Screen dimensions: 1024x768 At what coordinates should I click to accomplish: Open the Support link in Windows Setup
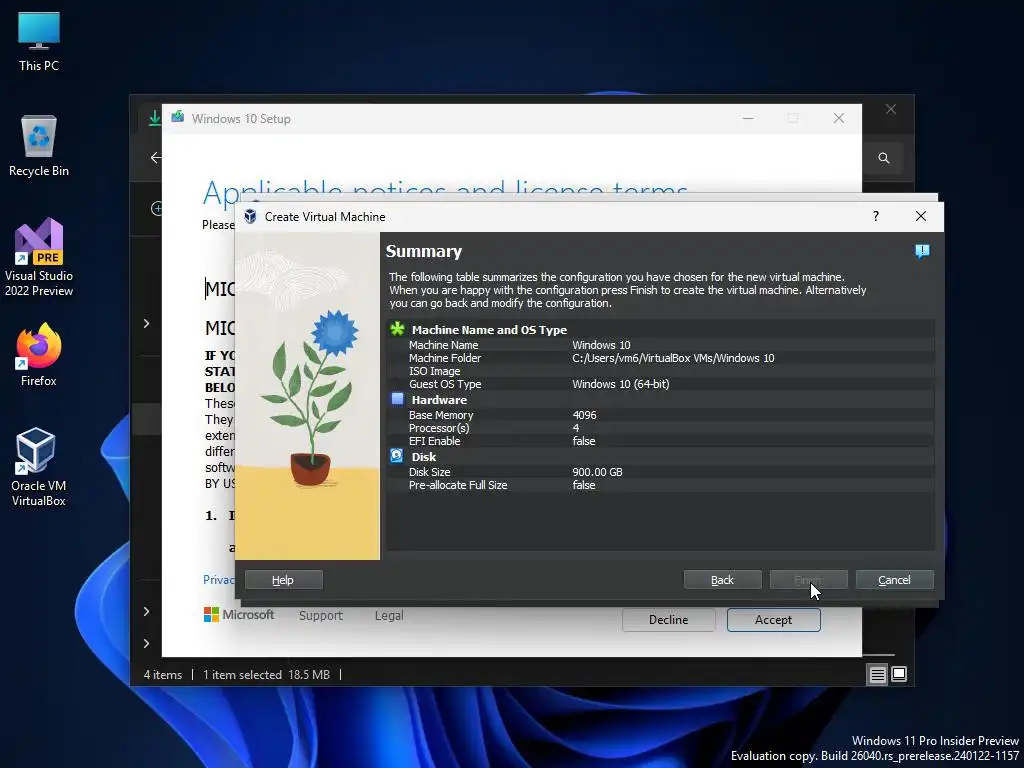[321, 615]
